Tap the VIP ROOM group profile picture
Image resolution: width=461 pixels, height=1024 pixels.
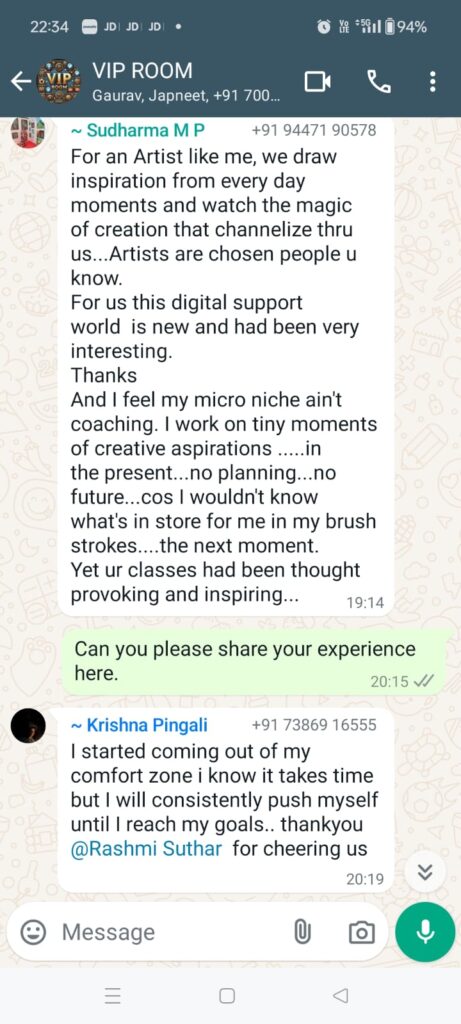58,82
